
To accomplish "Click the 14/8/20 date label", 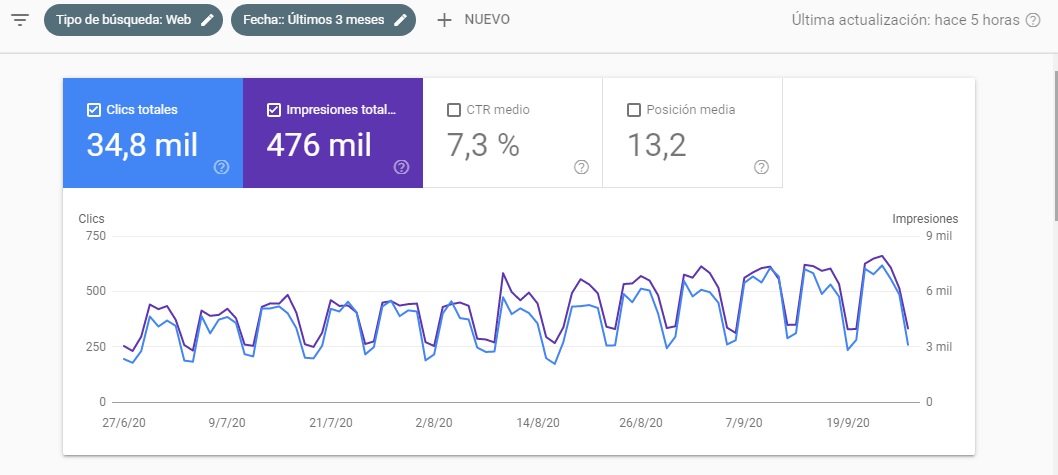I will coord(538,423).
